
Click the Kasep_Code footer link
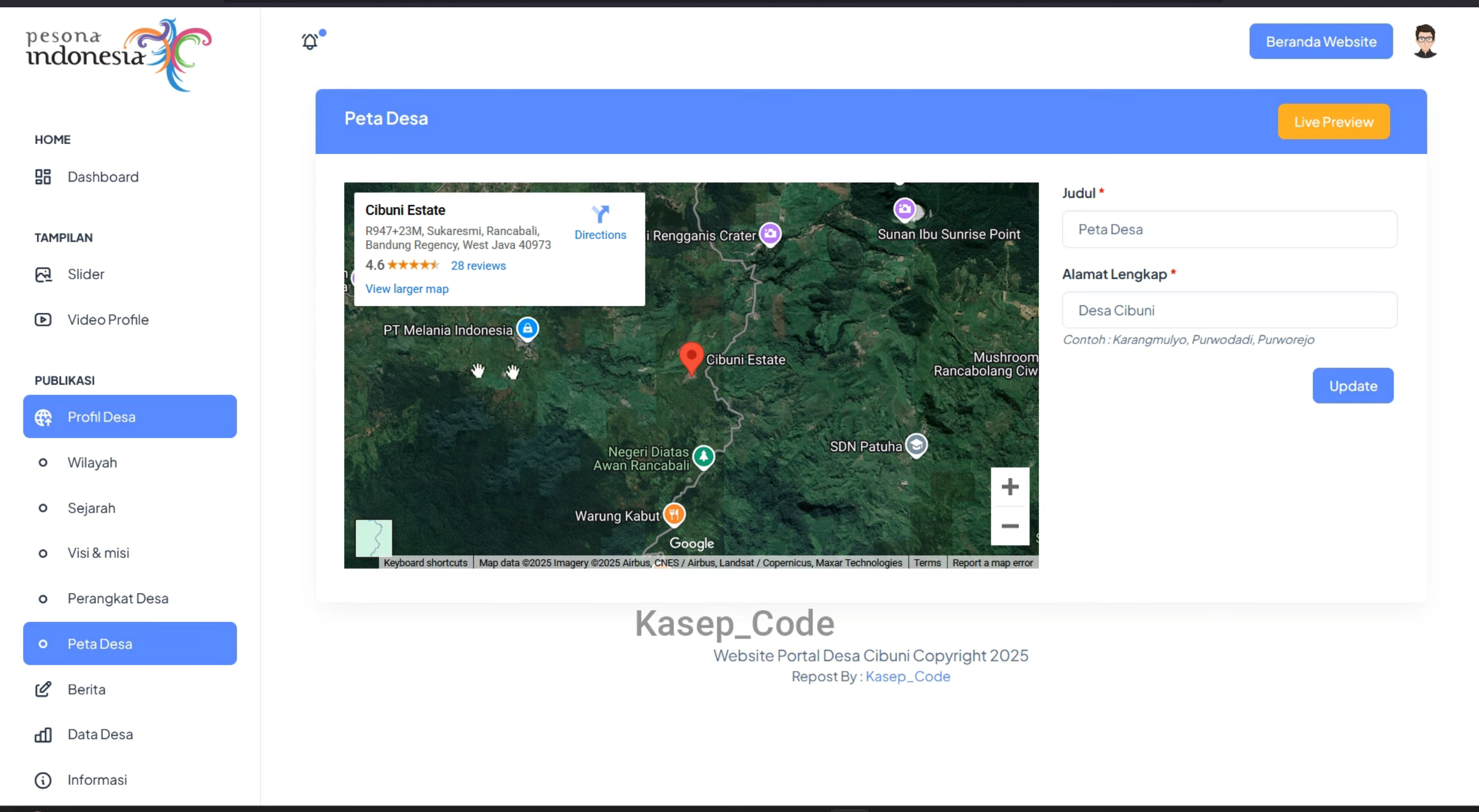click(x=908, y=676)
